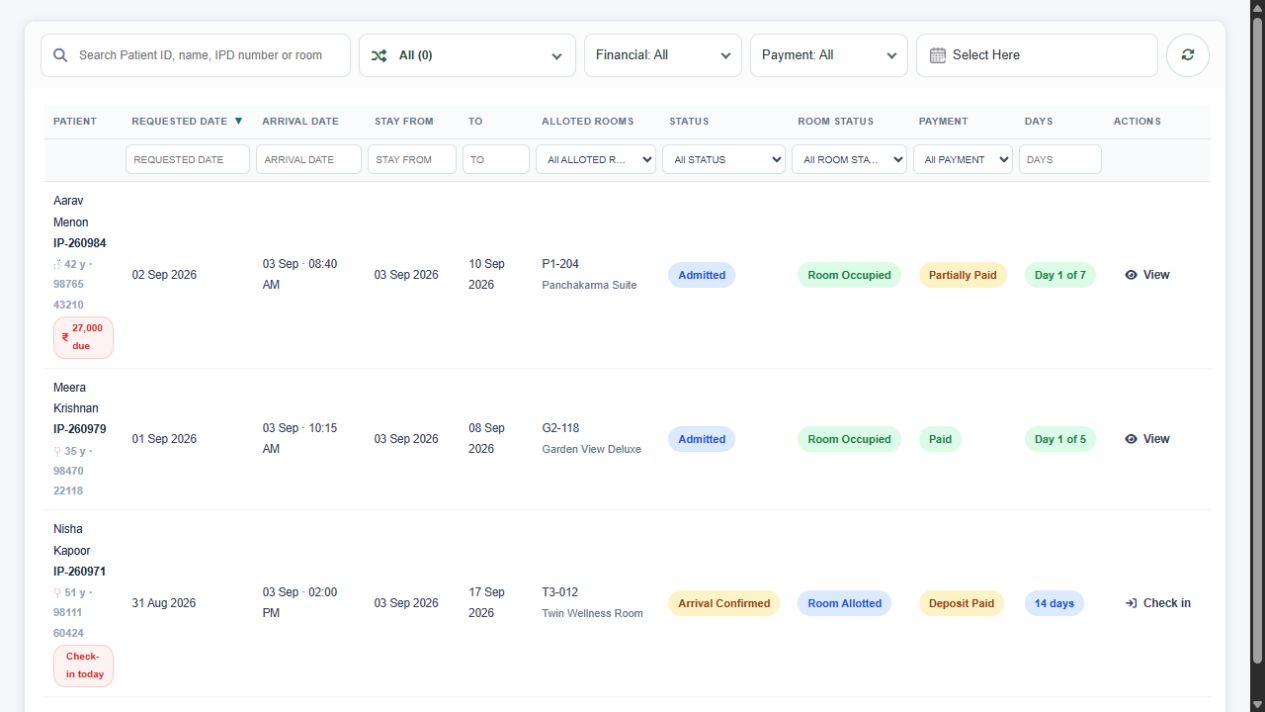
Task: Expand the All Alloted Rooms filter
Action: [x=596, y=159]
